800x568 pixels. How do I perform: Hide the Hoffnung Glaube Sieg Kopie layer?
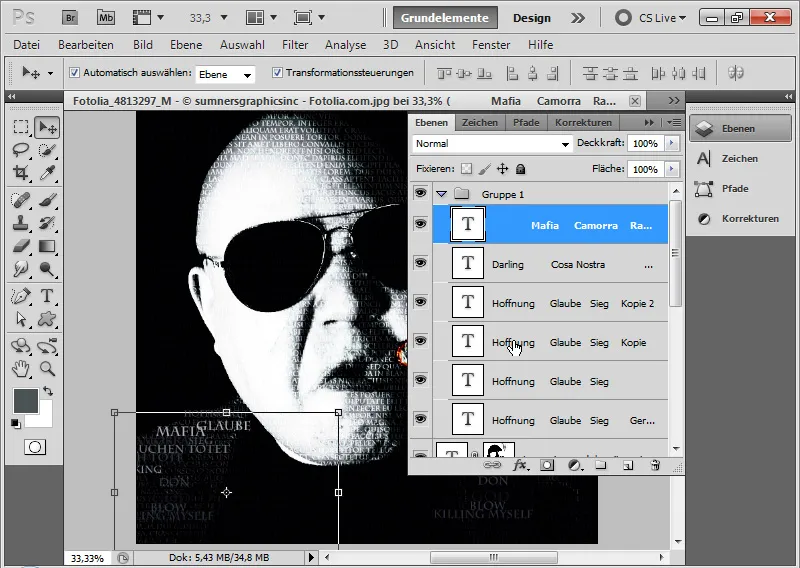click(420, 340)
